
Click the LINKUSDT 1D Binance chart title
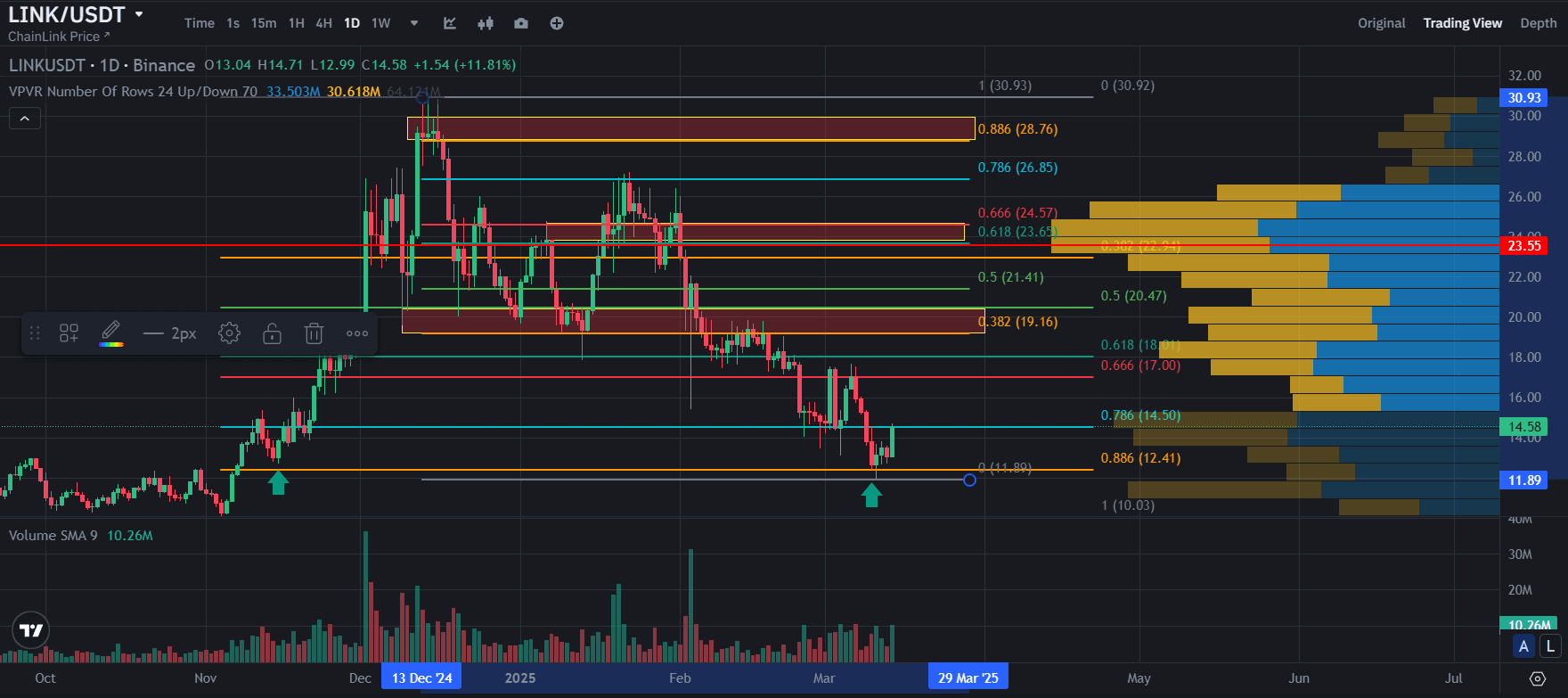point(102,65)
